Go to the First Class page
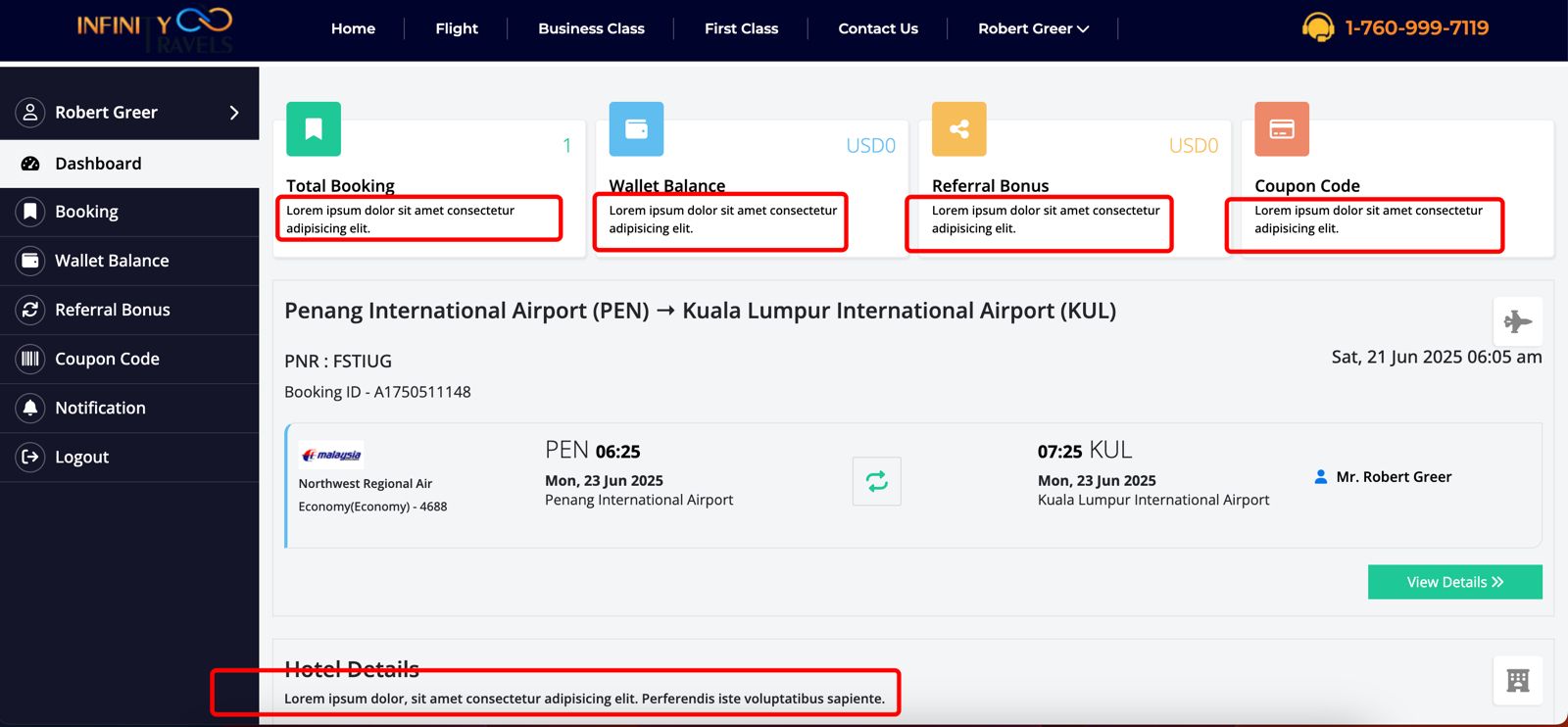Image resolution: width=1568 pixels, height=727 pixels. coord(741,28)
